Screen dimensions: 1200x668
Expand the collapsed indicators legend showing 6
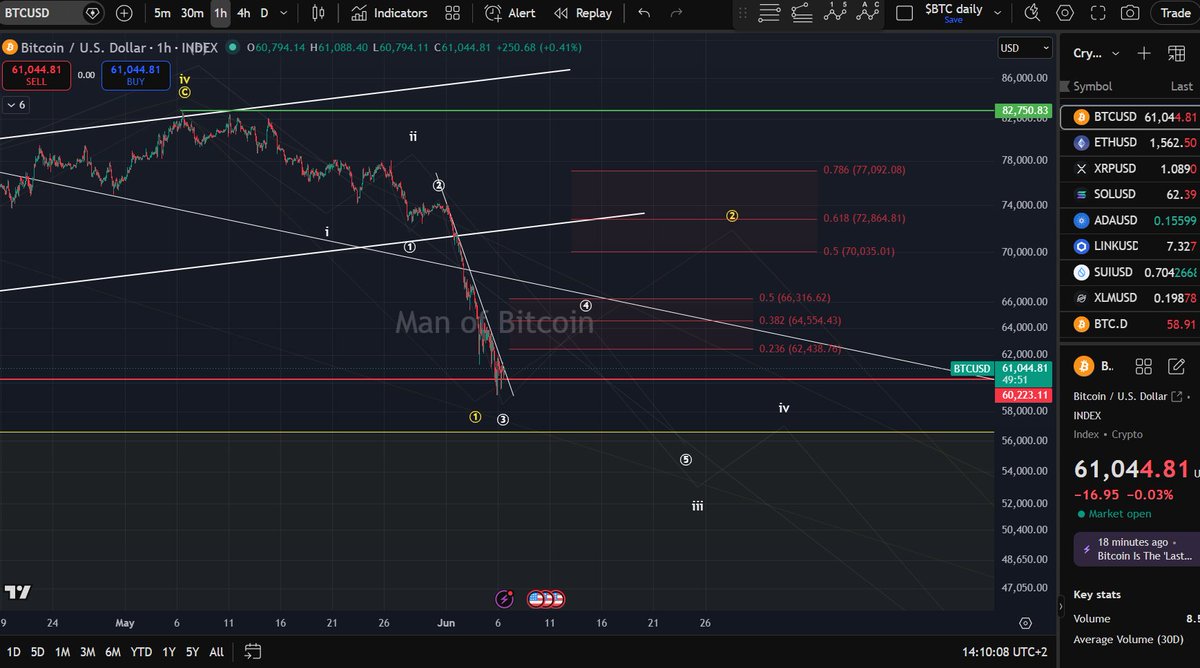pyautogui.click(x=16, y=105)
